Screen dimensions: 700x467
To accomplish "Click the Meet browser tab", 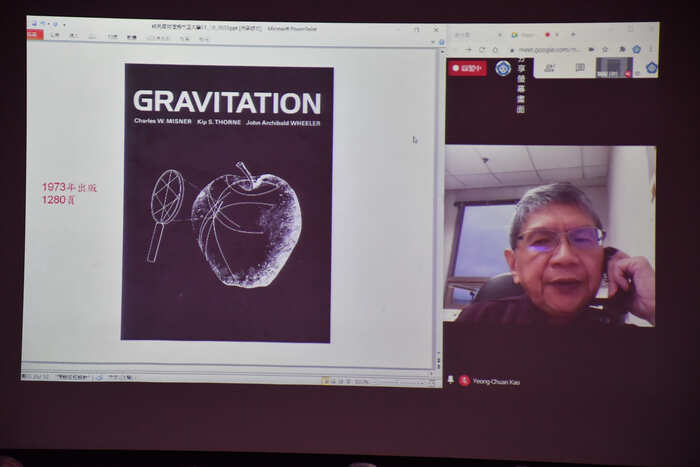I will pos(533,34).
